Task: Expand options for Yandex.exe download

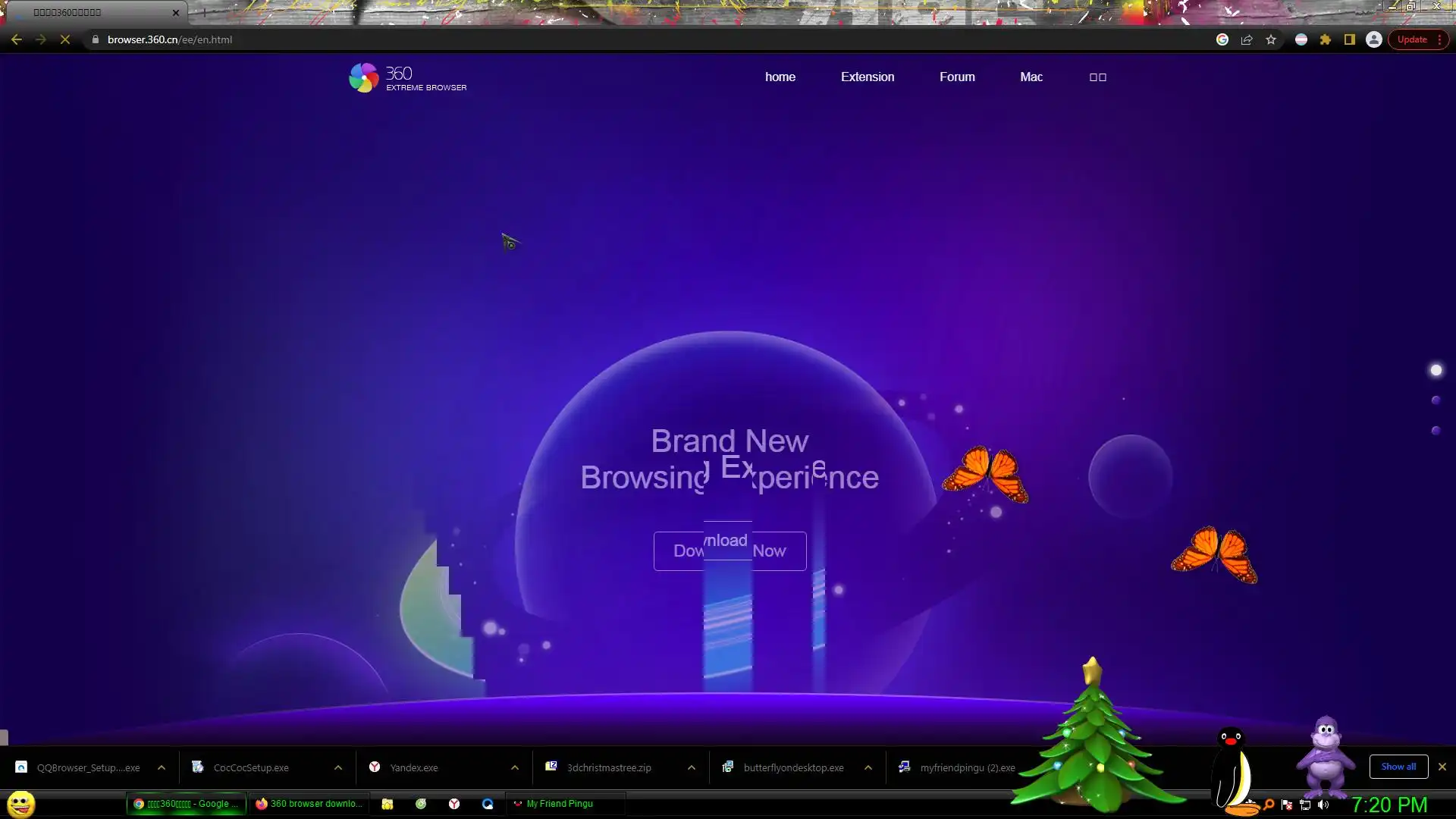Action: [x=515, y=767]
